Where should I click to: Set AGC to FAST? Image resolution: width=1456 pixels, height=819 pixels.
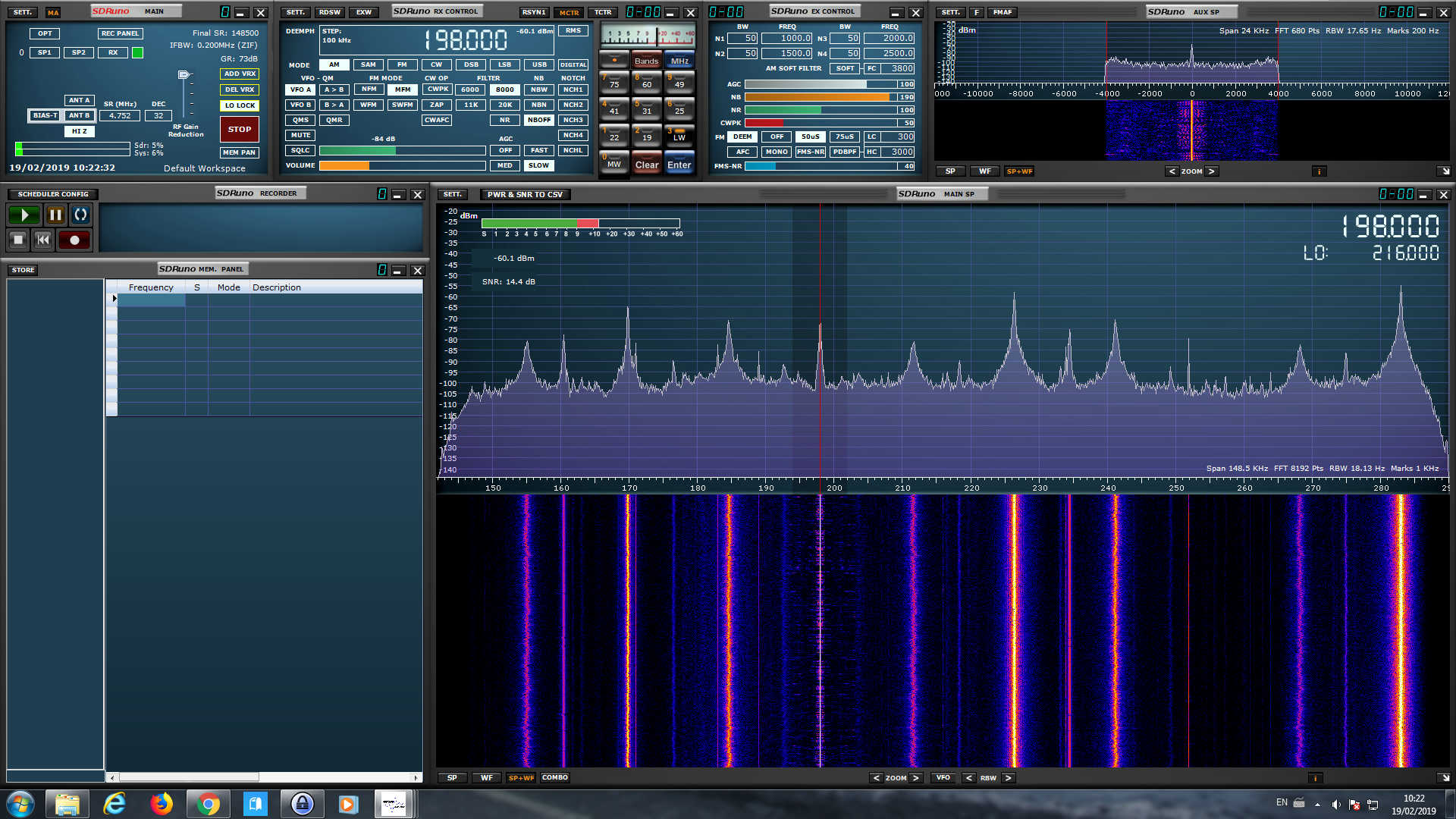tap(539, 150)
